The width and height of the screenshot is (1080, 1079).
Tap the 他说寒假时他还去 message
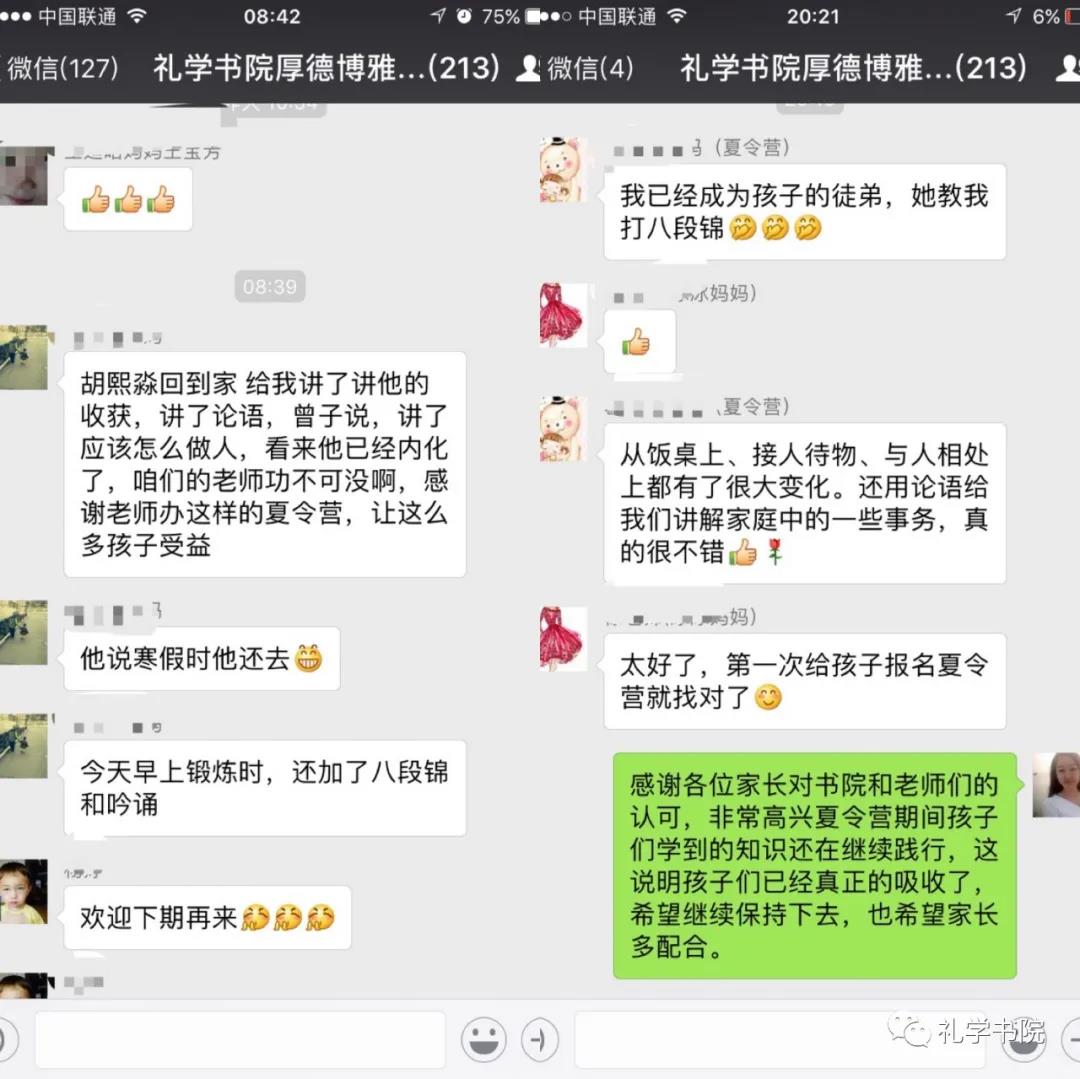click(x=202, y=659)
